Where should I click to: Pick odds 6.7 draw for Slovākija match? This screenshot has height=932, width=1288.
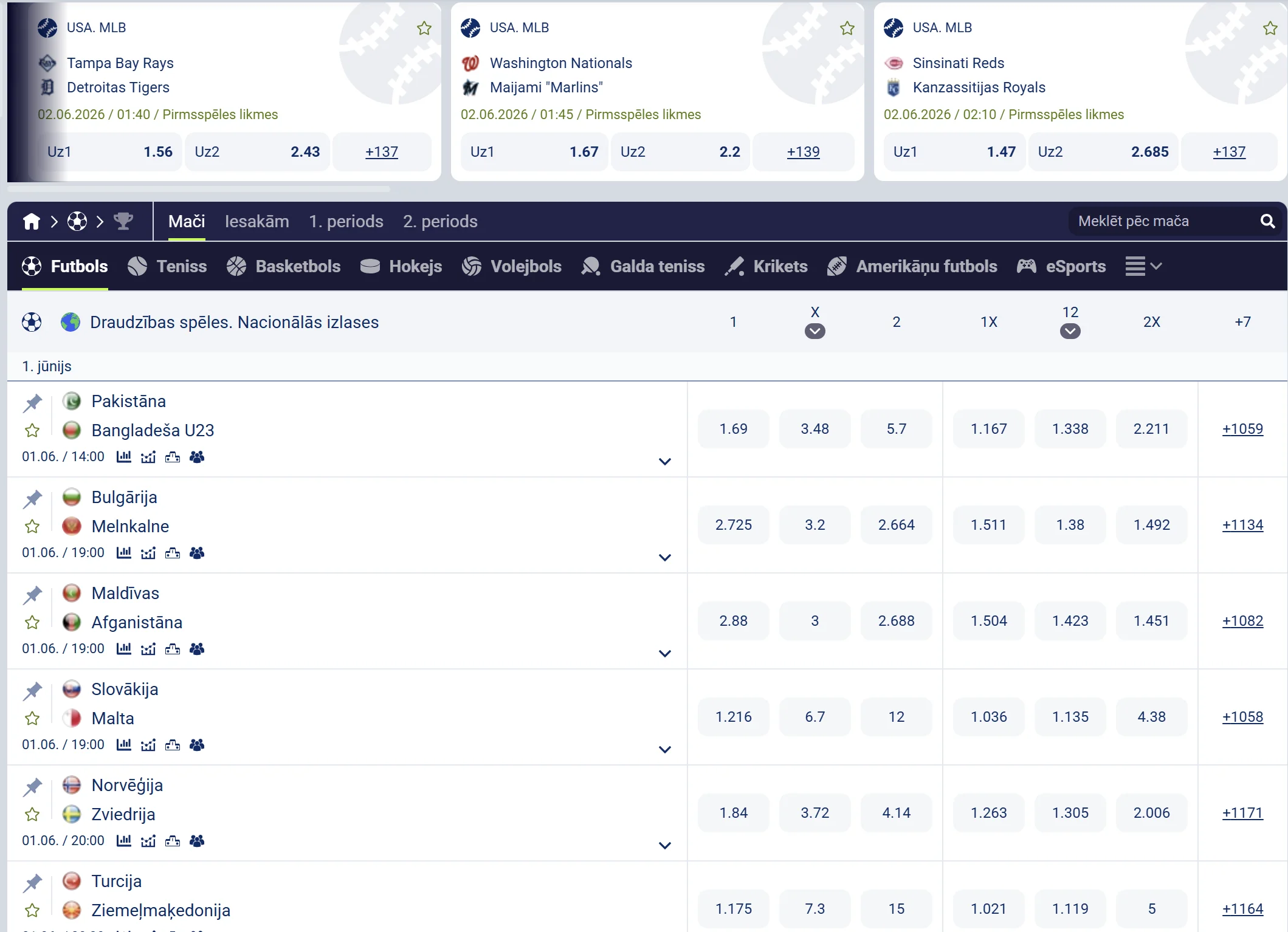pos(815,717)
